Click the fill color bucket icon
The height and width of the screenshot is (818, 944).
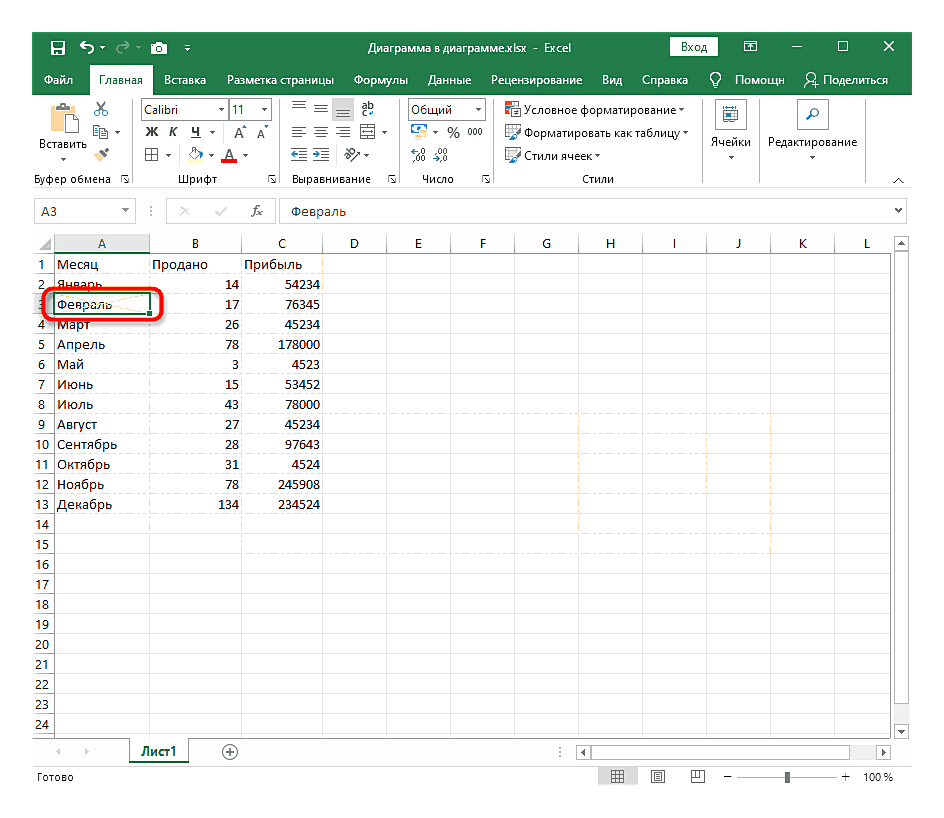click(196, 155)
